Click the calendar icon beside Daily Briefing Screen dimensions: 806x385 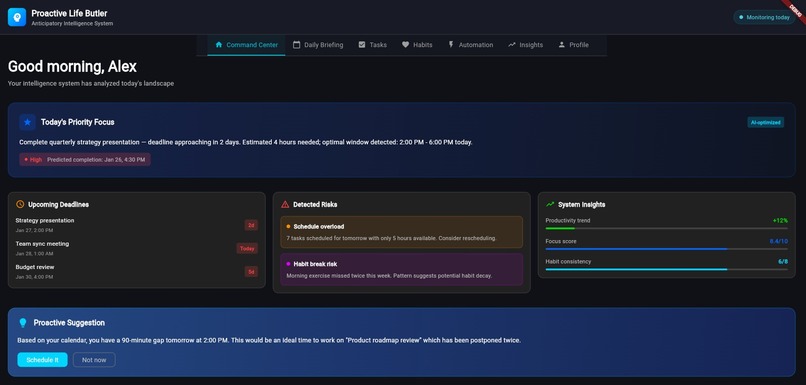pos(296,45)
